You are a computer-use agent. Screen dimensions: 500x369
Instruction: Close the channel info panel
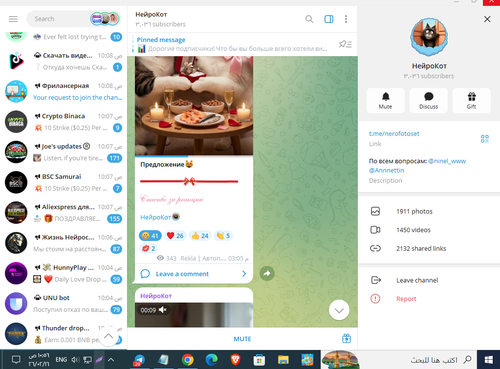pyautogui.click(x=487, y=19)
